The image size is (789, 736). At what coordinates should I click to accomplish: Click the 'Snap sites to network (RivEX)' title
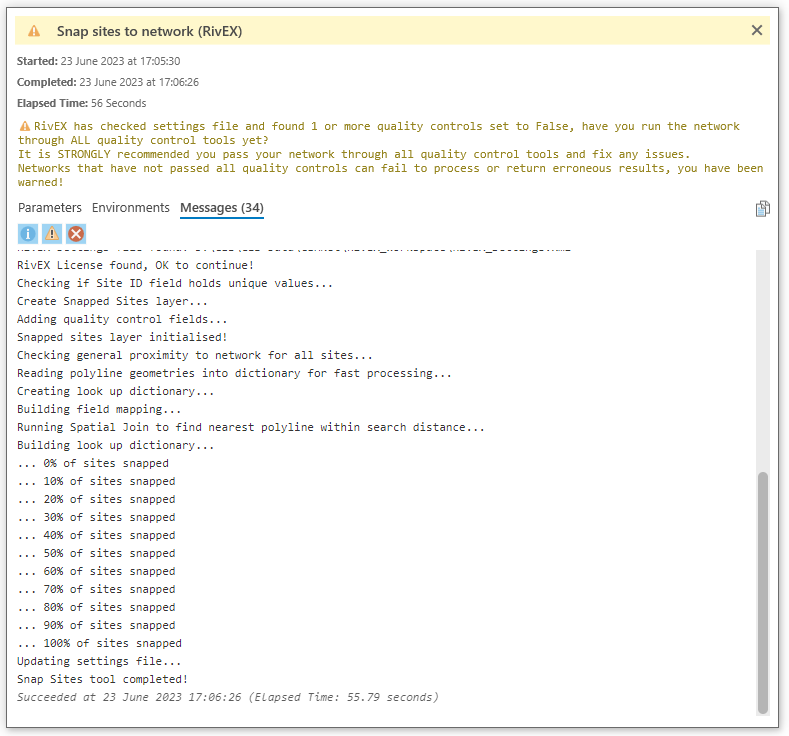[149, 31]
